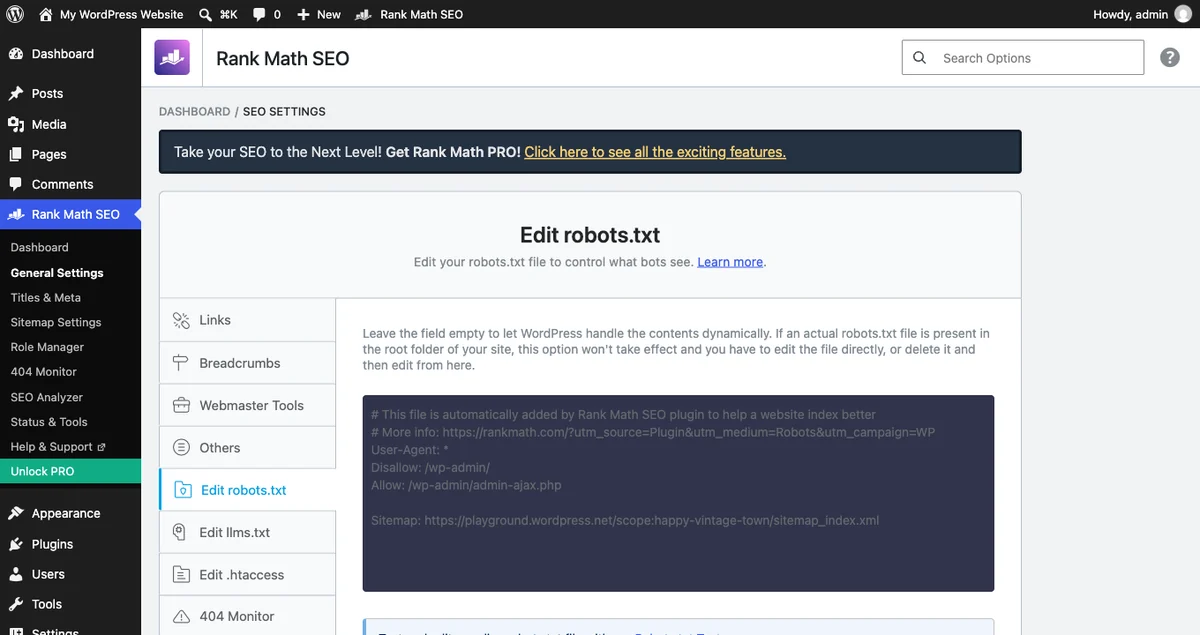Open My WordPress Website home link
The width and height of the screenshot is (1200, 635).
tap(111, 14)
